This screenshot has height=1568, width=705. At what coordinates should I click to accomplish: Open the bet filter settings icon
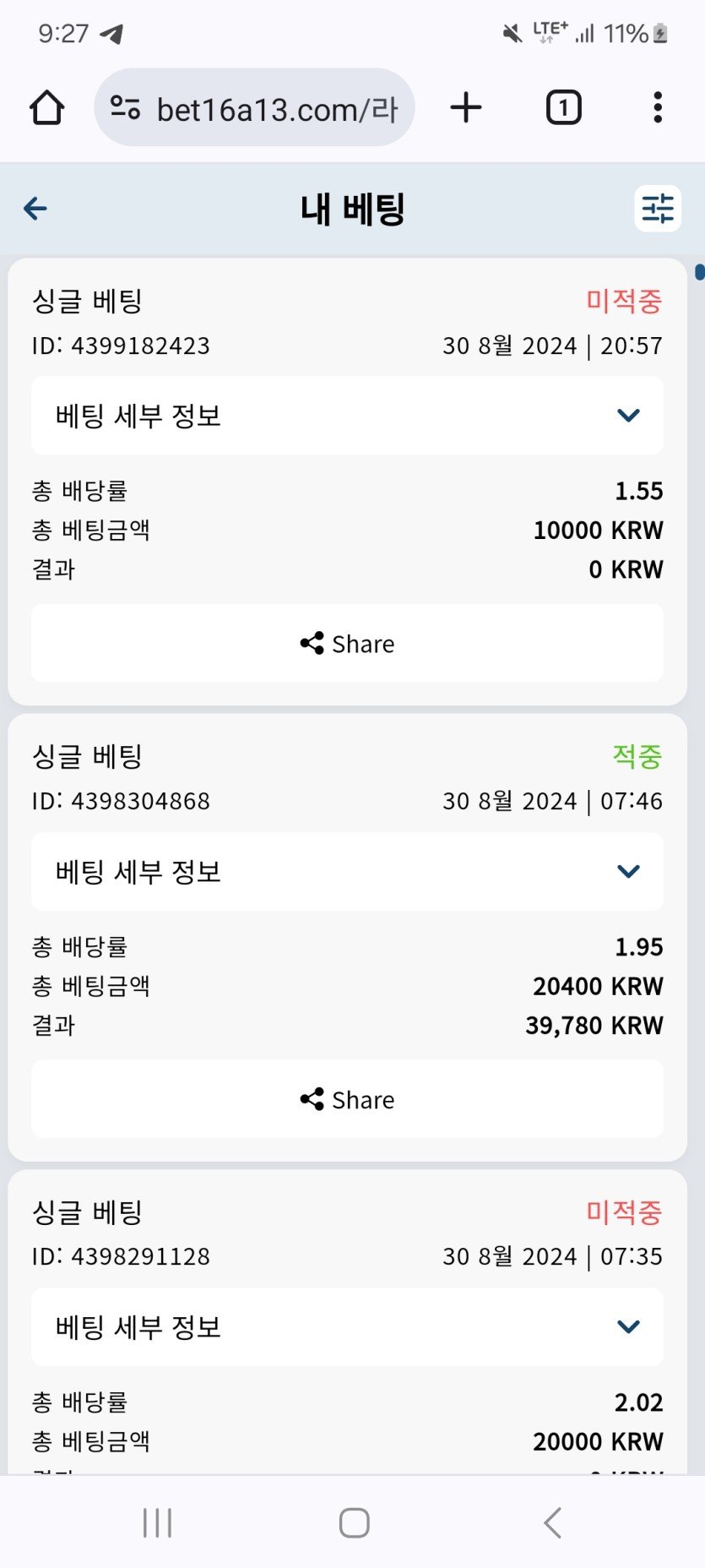658,209
